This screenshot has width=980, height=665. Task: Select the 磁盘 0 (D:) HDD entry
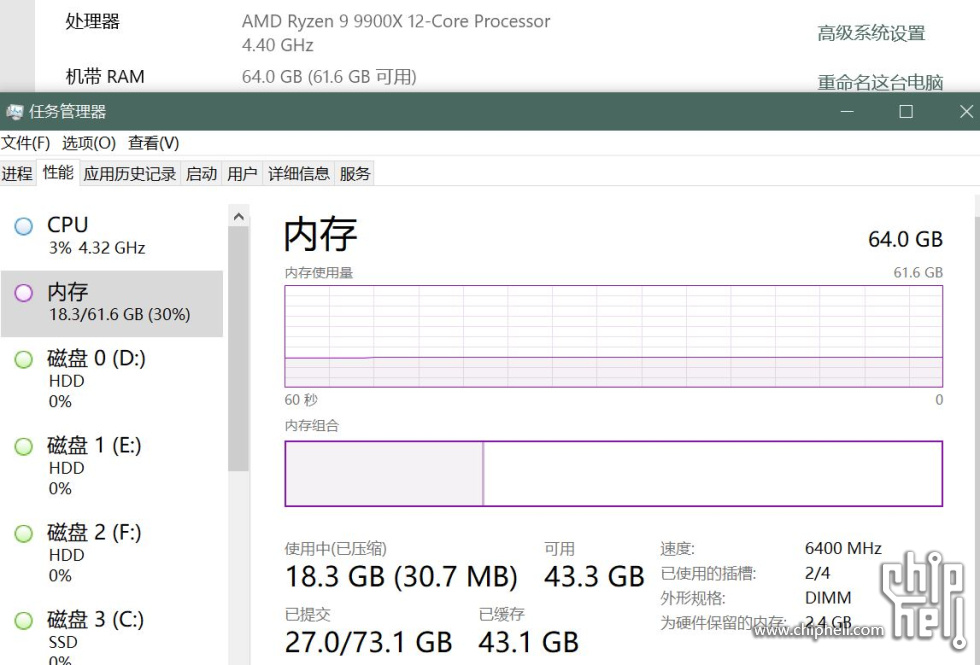click(112, 380)
